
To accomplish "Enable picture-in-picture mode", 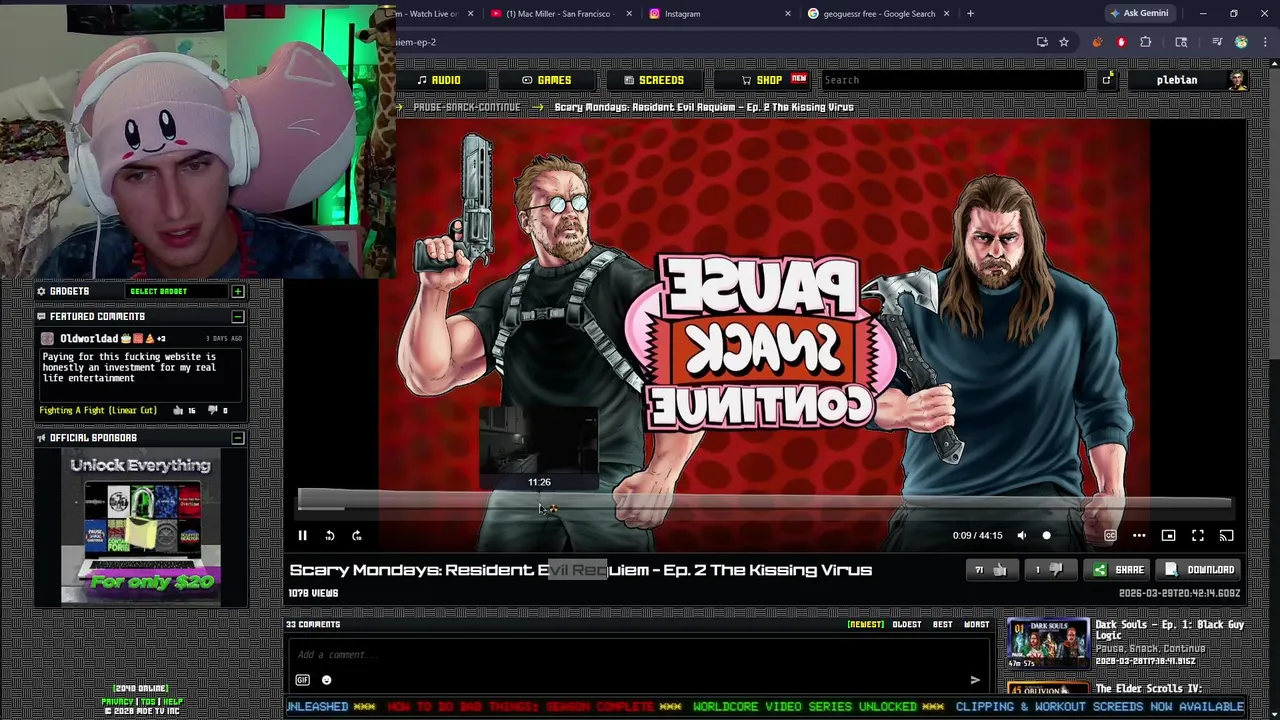I will click(1168, 536).
